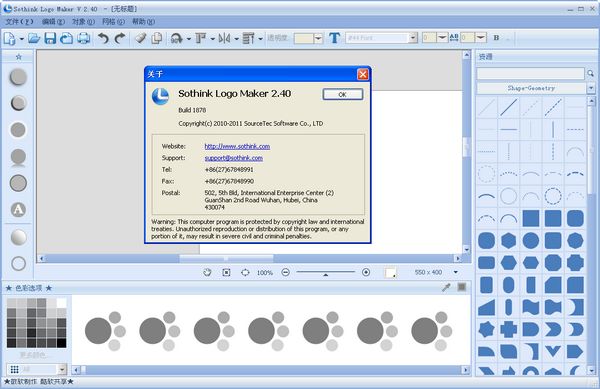Image resolution: width=600 pixels, height=389 pixels.
Task: Open the 文件 (File) menu
Action: coord(19,22)
